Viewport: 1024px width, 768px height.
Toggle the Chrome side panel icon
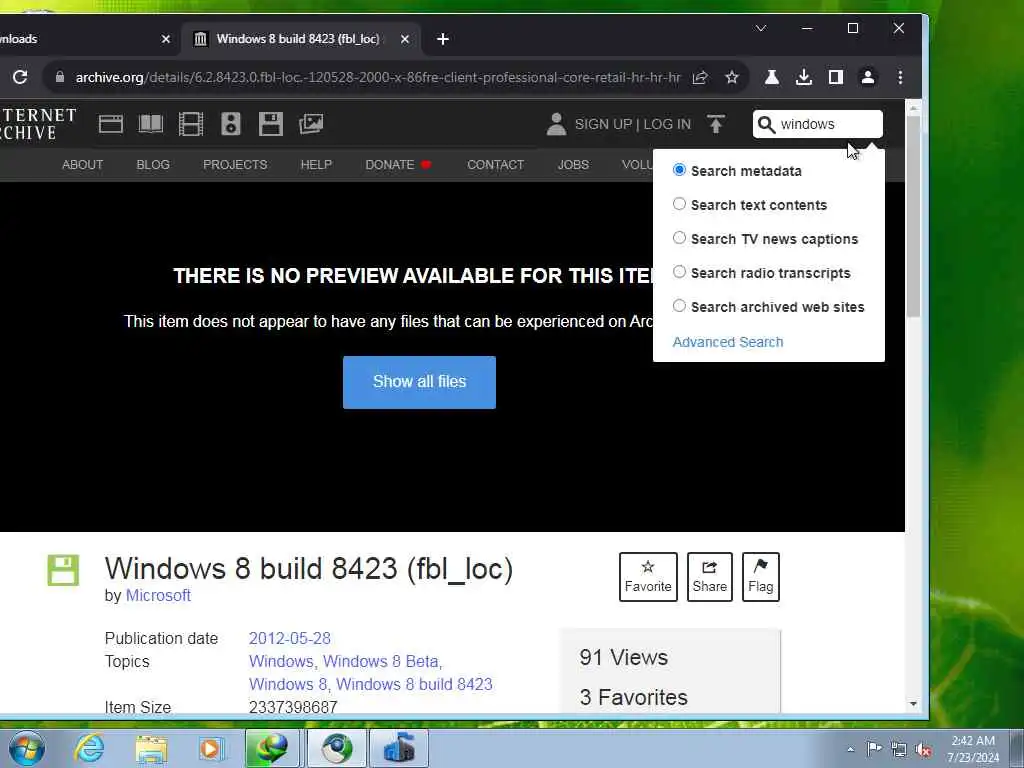pyautogui.click(x=836, y=77)
